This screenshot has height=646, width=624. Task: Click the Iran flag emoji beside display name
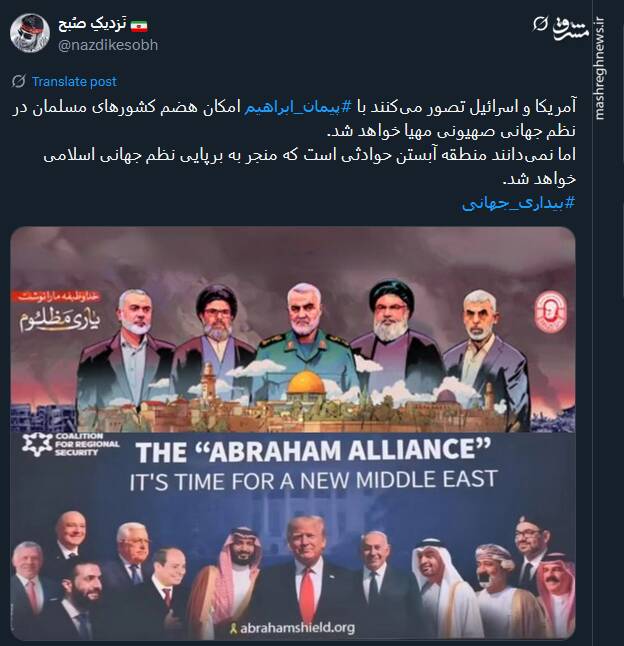point(139,26)
